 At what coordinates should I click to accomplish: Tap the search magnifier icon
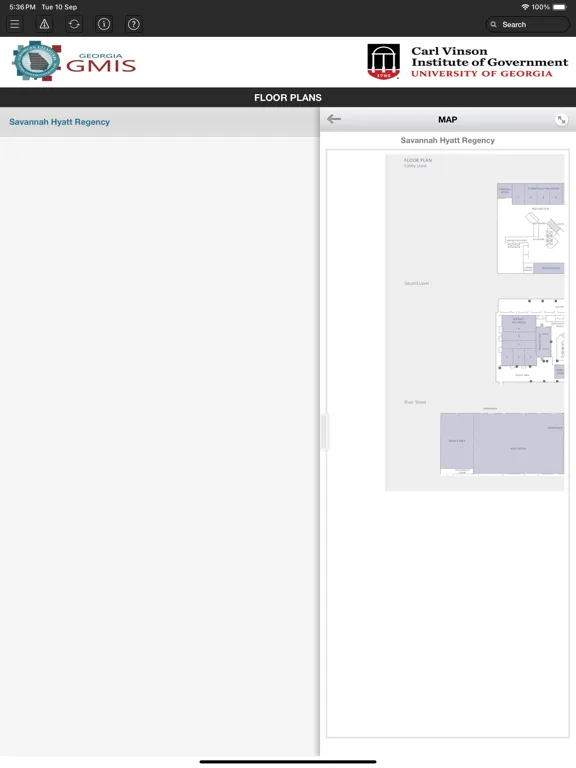[493, 24]
